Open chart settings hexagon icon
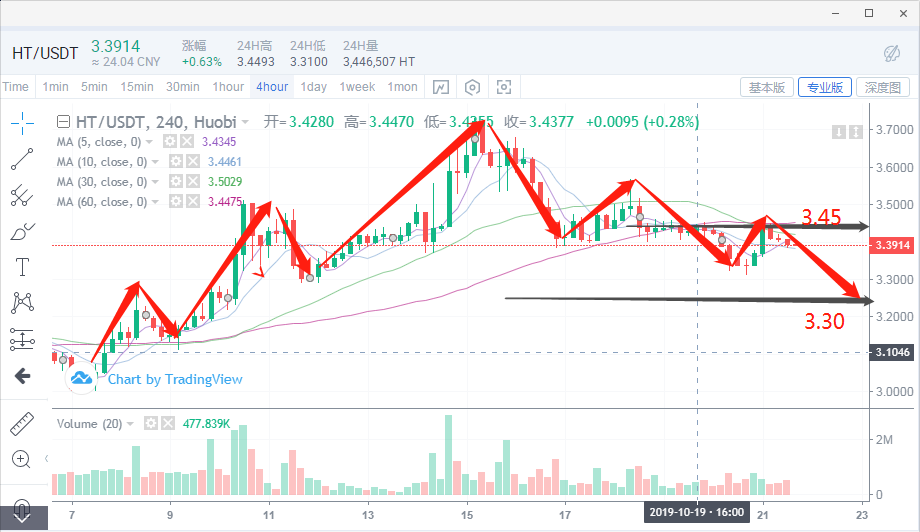 pyautogui.click(x=472, y=87)
